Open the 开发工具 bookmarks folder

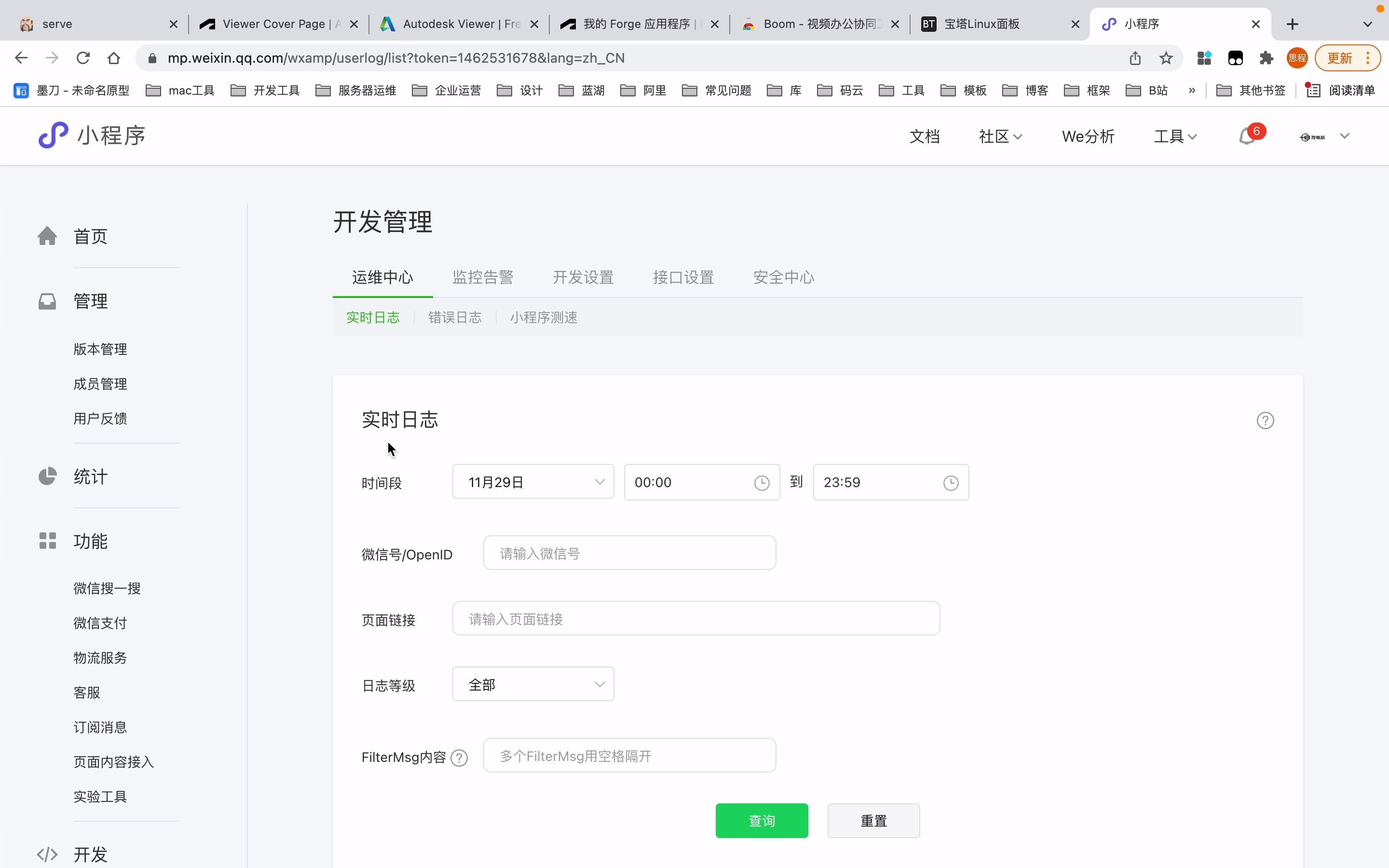[x=265, y=91]
